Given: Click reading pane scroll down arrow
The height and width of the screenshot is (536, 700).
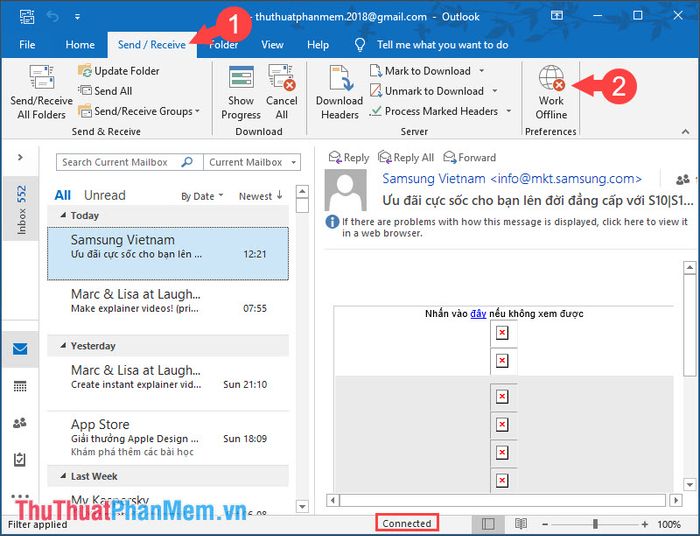Looking at the screenshot, I should click(x=690, y=484).
